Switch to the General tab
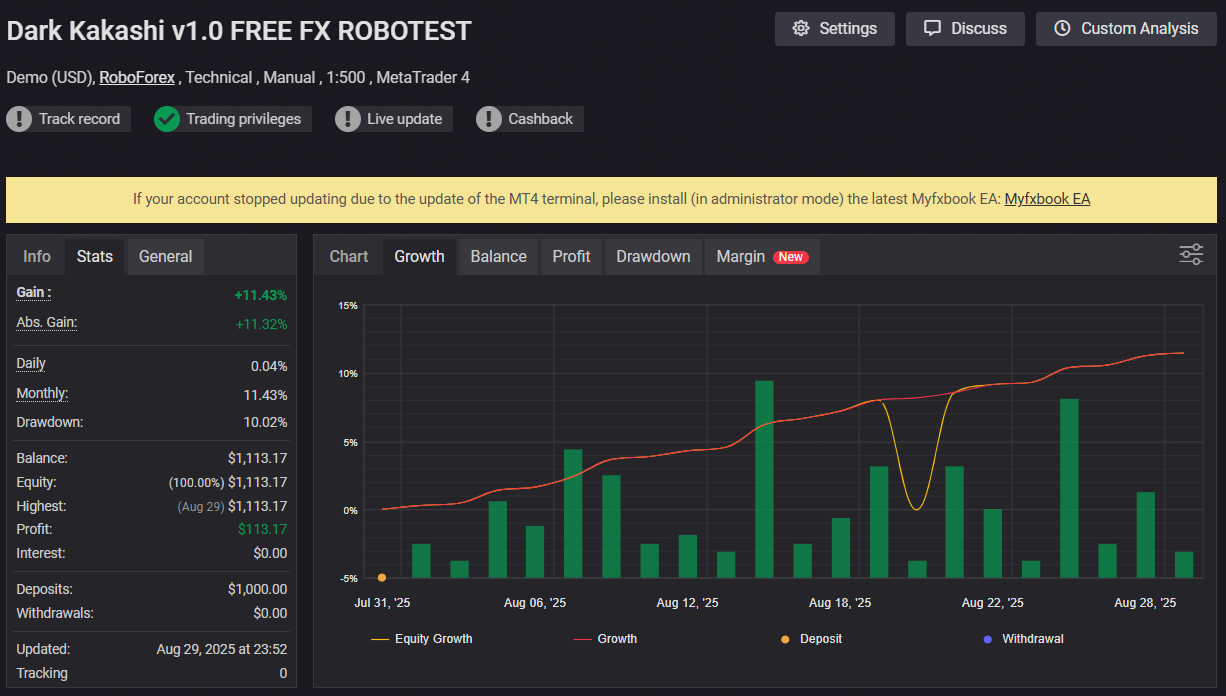This screenshot has width=1226, height=696. pyautogui.click(x=165, y=257)
